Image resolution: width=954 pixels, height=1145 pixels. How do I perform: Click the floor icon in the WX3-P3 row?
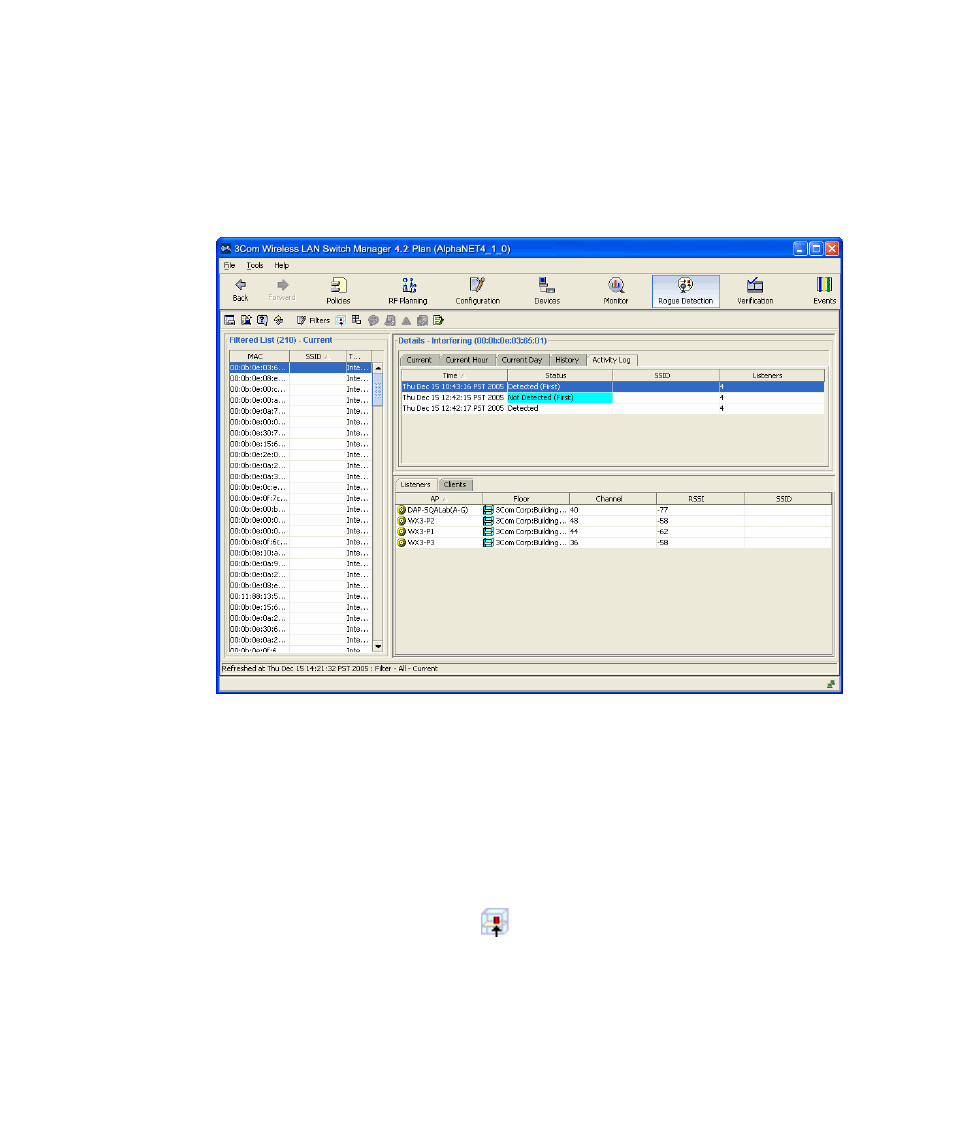click(488, 543)
